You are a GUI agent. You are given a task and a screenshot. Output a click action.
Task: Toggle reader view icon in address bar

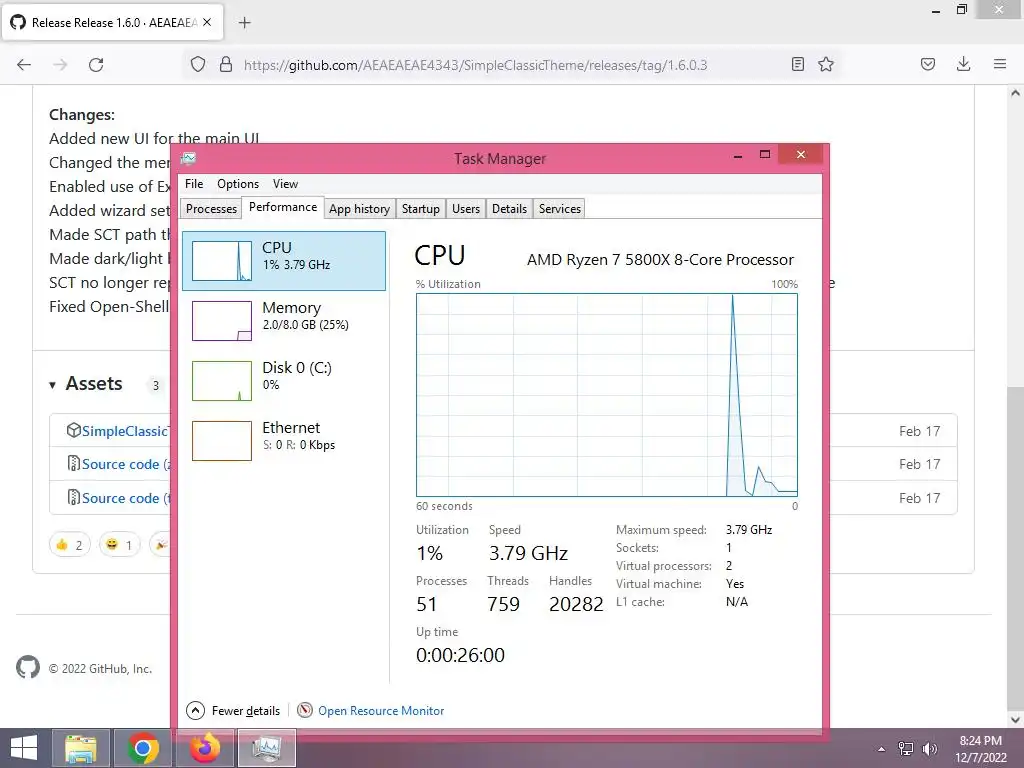pos(797,64)
